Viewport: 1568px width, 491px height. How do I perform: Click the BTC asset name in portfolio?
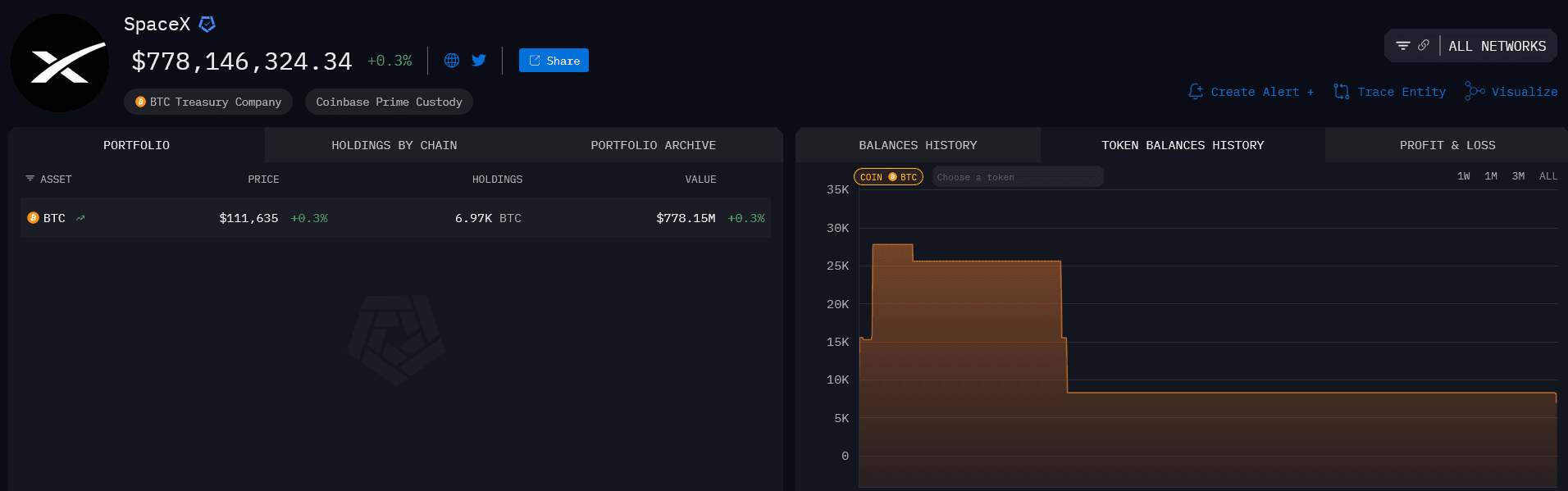pyautogui.click(x=54, y=218)
